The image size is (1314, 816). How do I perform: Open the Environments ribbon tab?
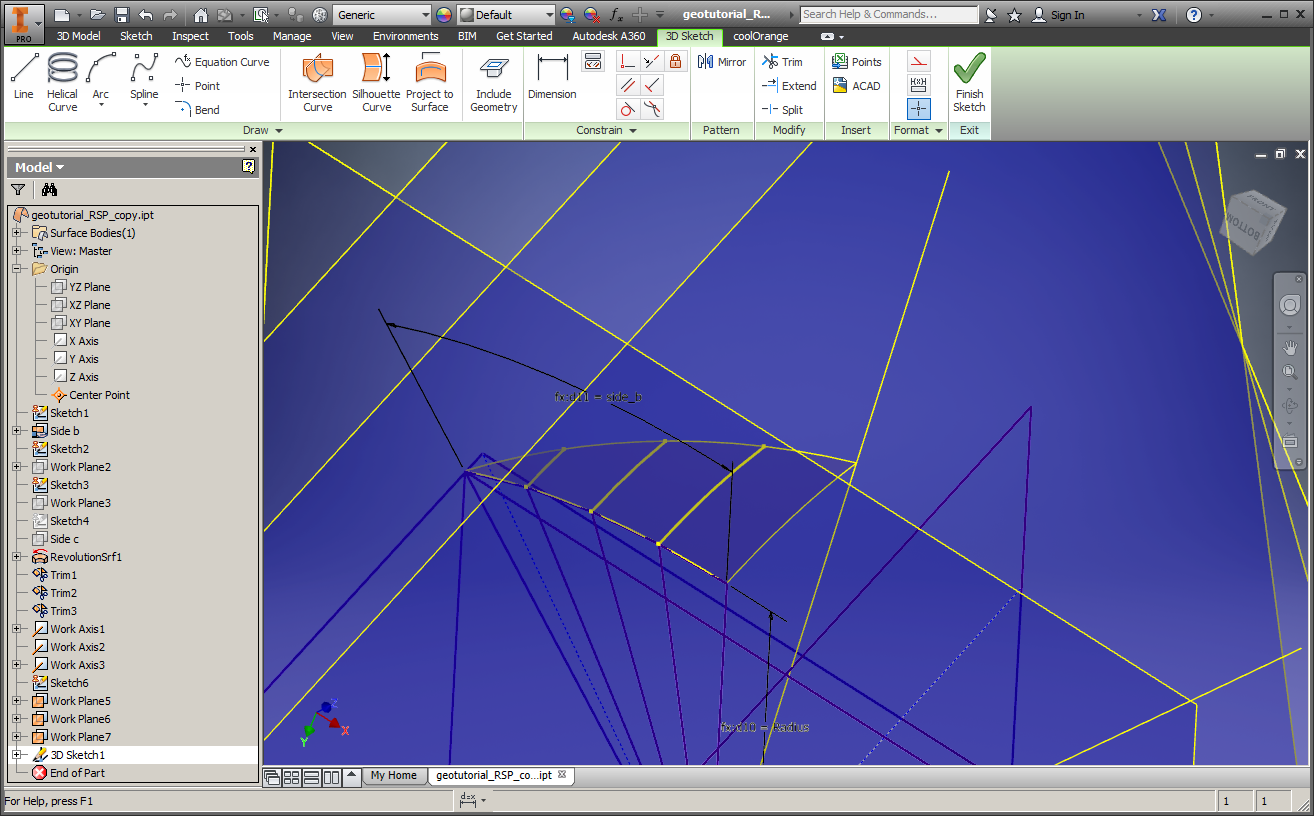pyautogui.click(x=406, y=36)
